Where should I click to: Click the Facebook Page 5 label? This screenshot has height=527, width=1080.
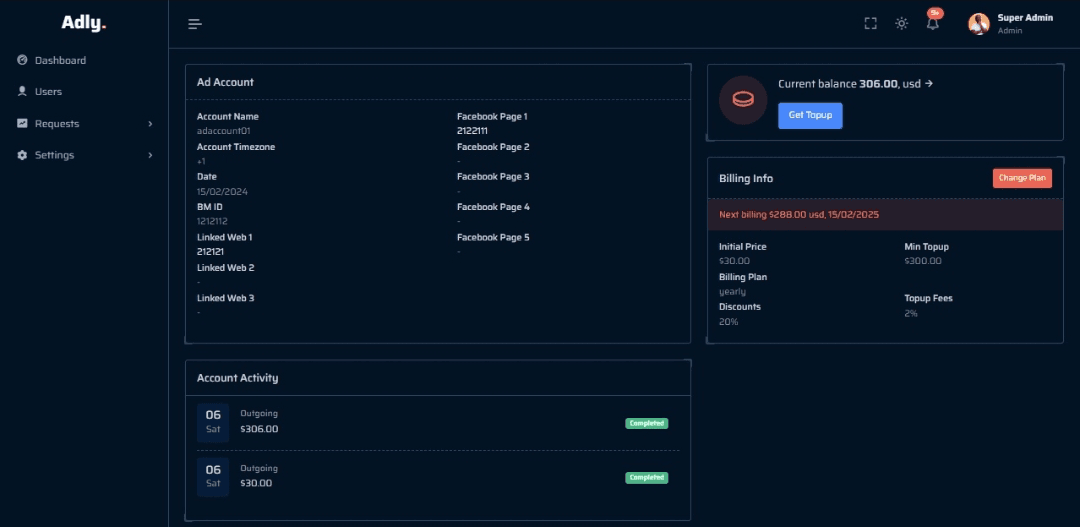pyautogui.click(x=493, y=237)
